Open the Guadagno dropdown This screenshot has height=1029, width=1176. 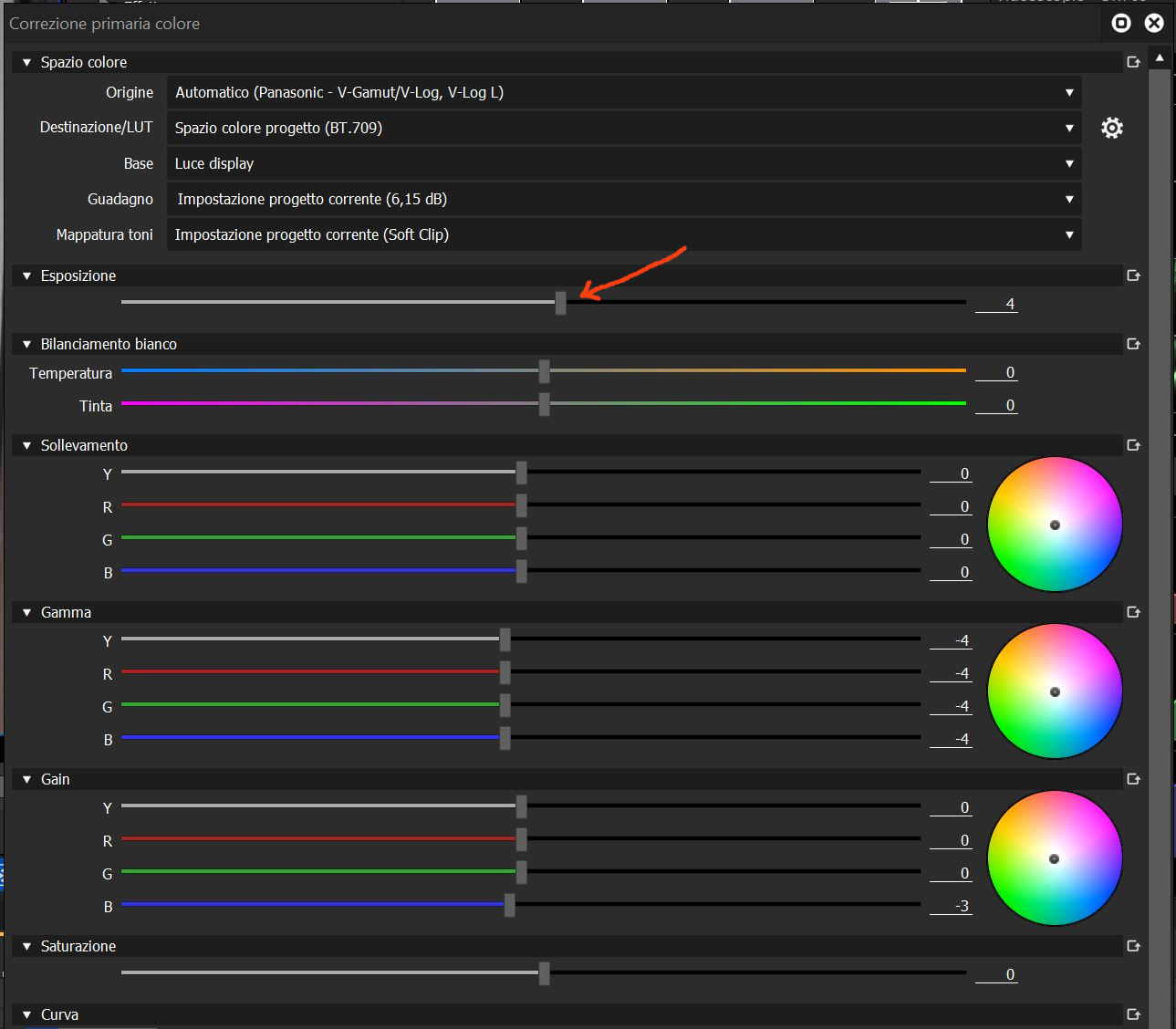(x=624, y=199)
